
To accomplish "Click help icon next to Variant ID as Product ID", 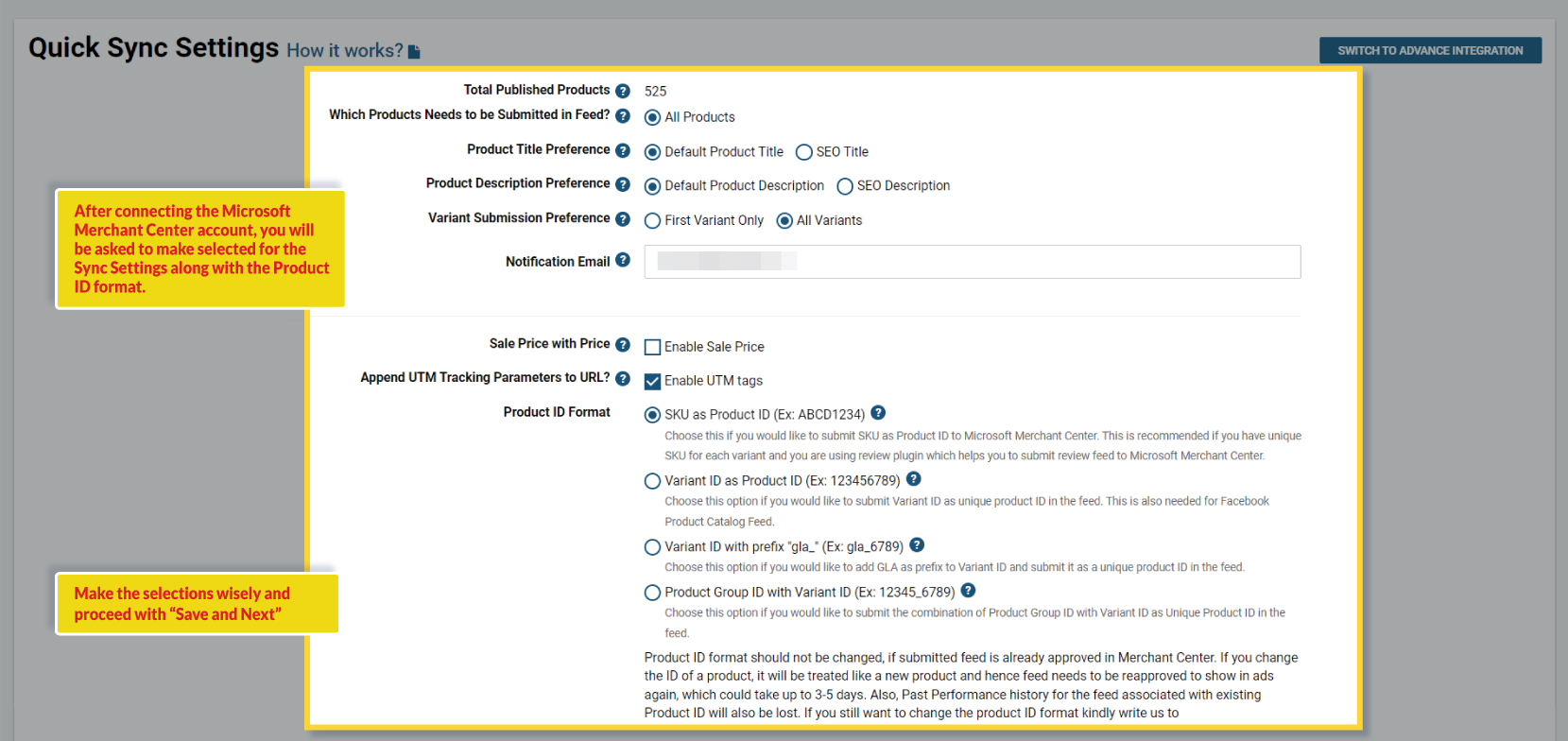I will (x=913, y=478).
